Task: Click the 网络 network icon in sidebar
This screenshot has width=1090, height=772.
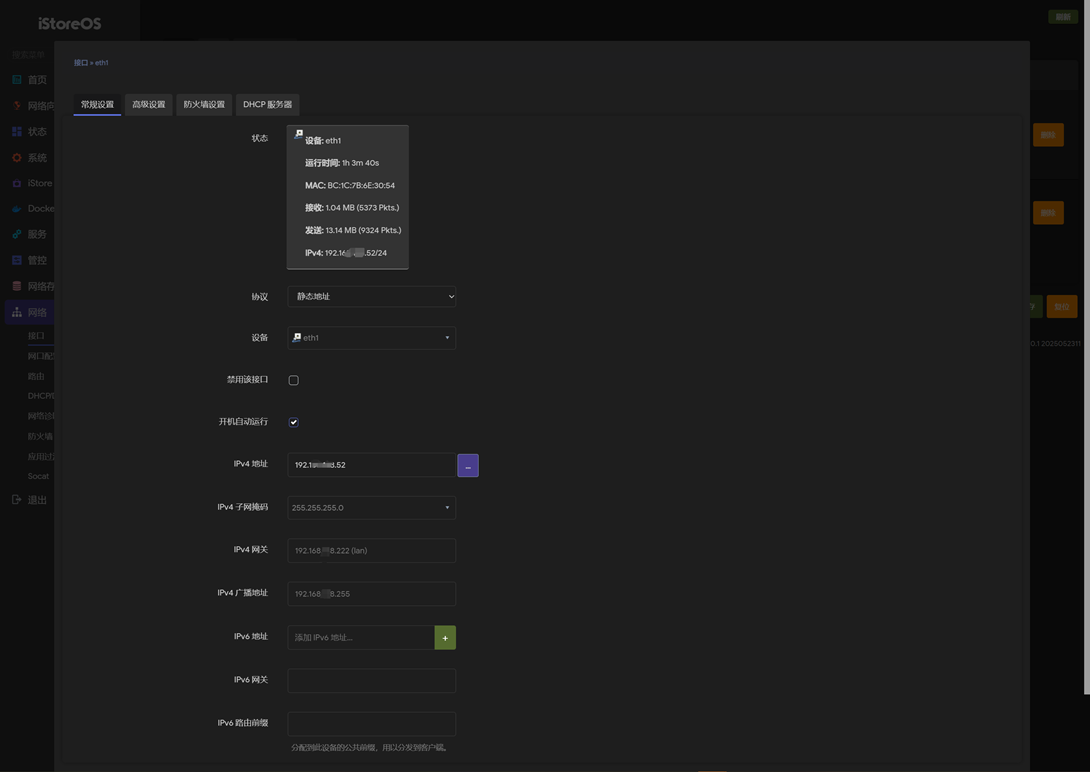Action: coord(17,312)
